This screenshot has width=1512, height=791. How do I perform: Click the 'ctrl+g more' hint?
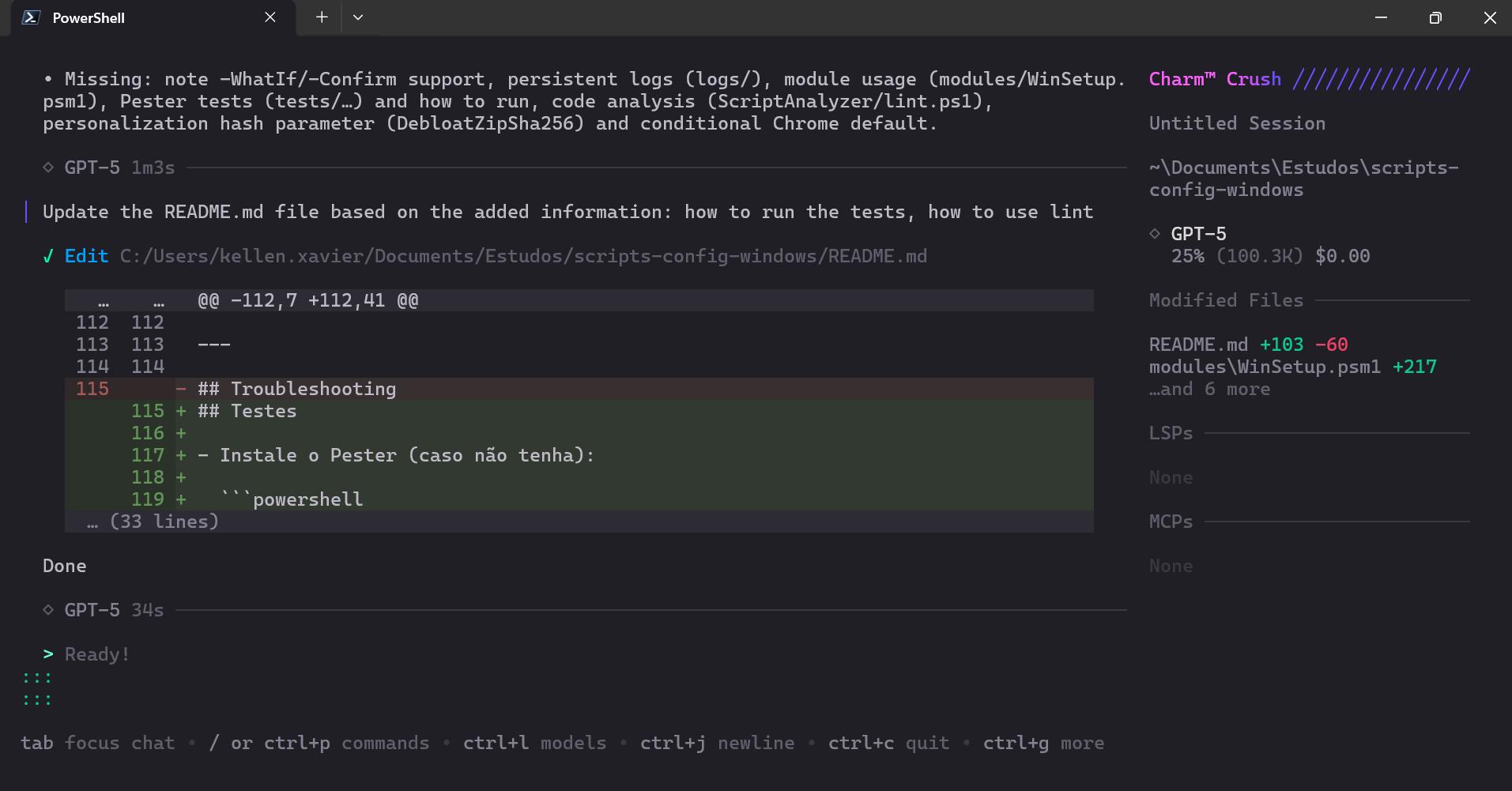(x=1043, y=743)
